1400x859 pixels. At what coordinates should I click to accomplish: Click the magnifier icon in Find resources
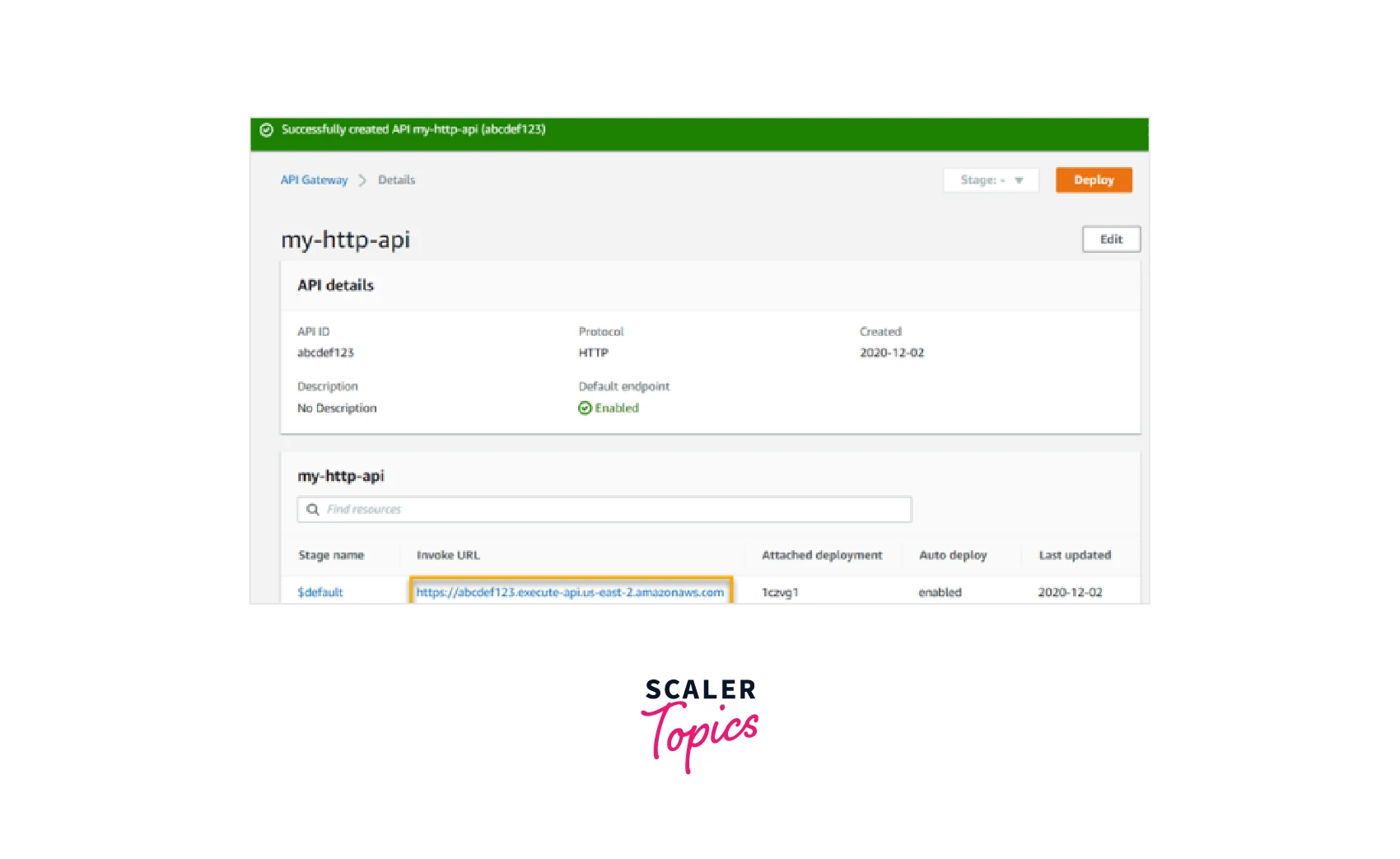(313, 510)
